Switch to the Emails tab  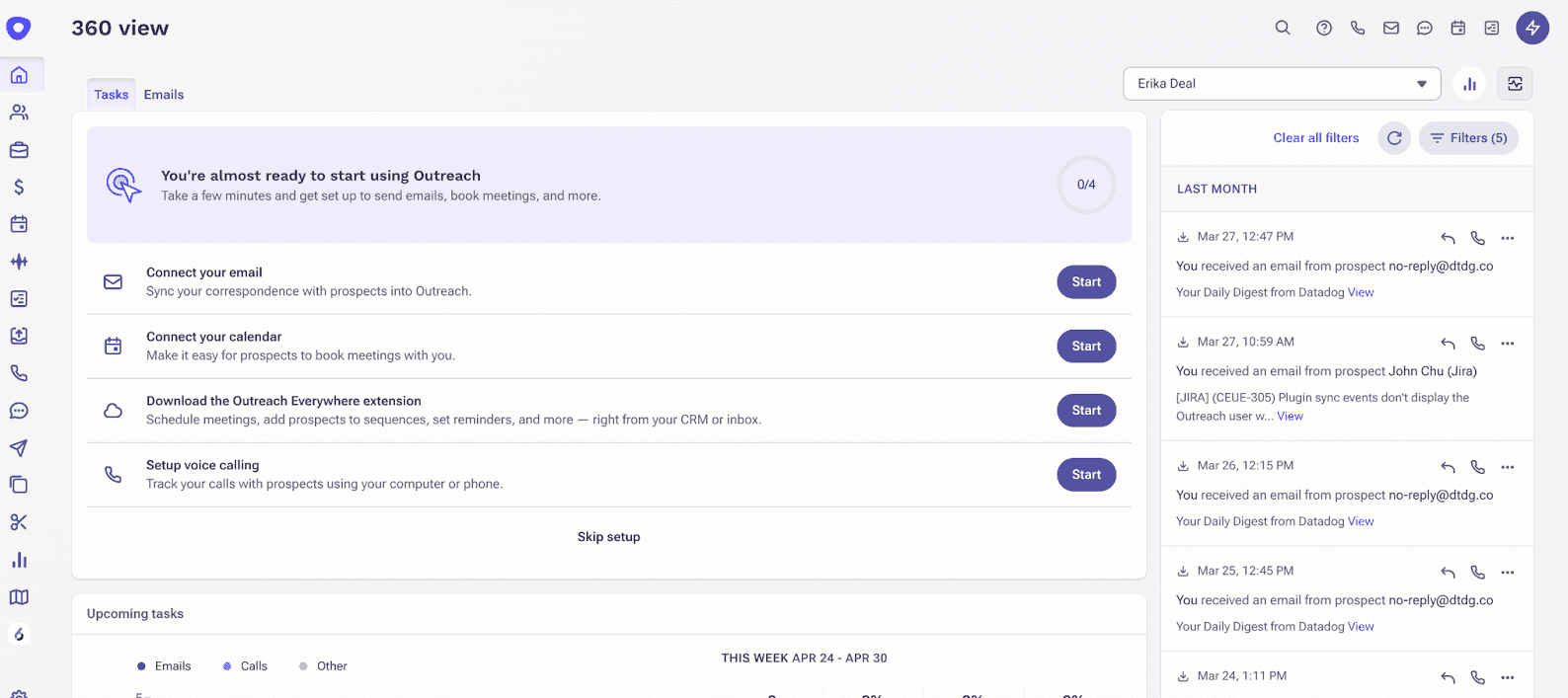tap(163, 94)
